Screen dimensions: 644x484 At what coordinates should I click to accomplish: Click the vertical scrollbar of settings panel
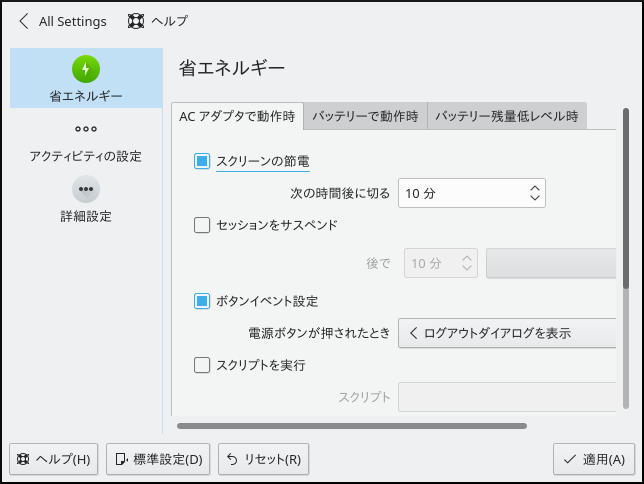[x=626, y=259]
